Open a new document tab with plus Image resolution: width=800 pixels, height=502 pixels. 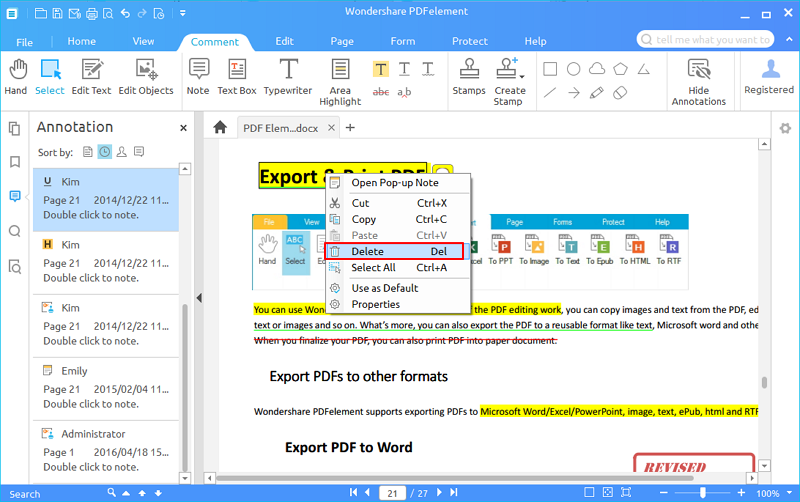pos(350,128)
